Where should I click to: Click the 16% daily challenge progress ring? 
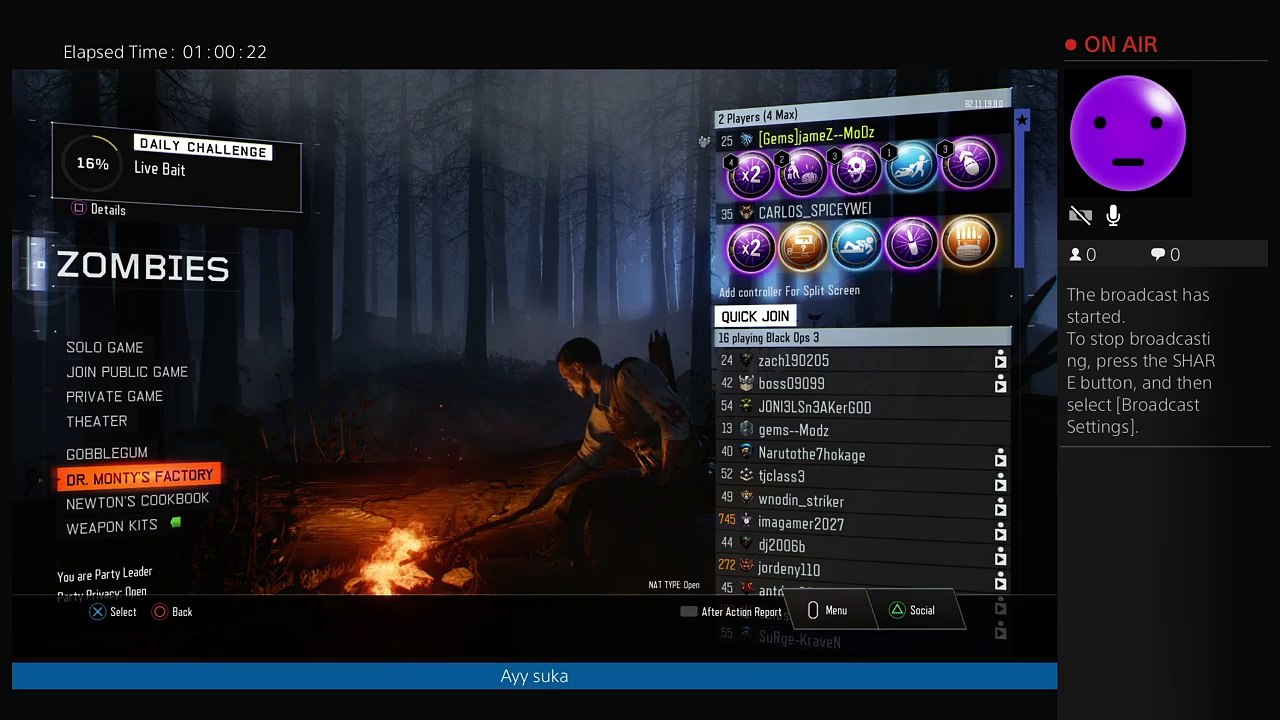click(92, 163)
